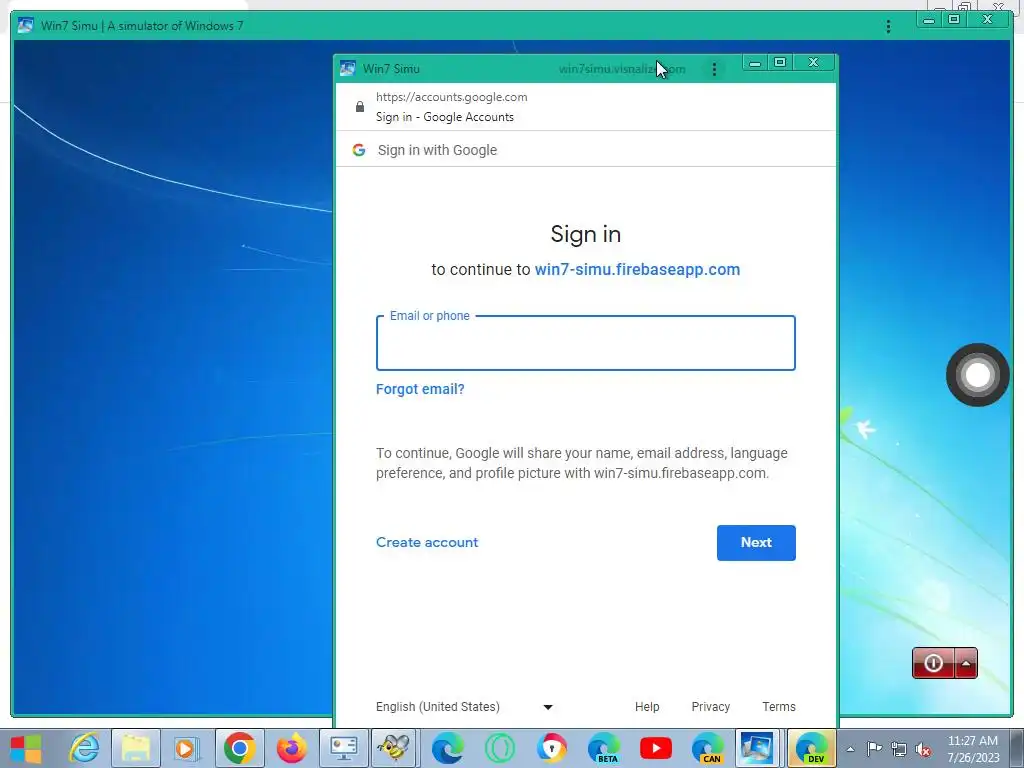Open the Privacy footer link
The height and width of the screenshot is (768, 1024).
[711, 707]
